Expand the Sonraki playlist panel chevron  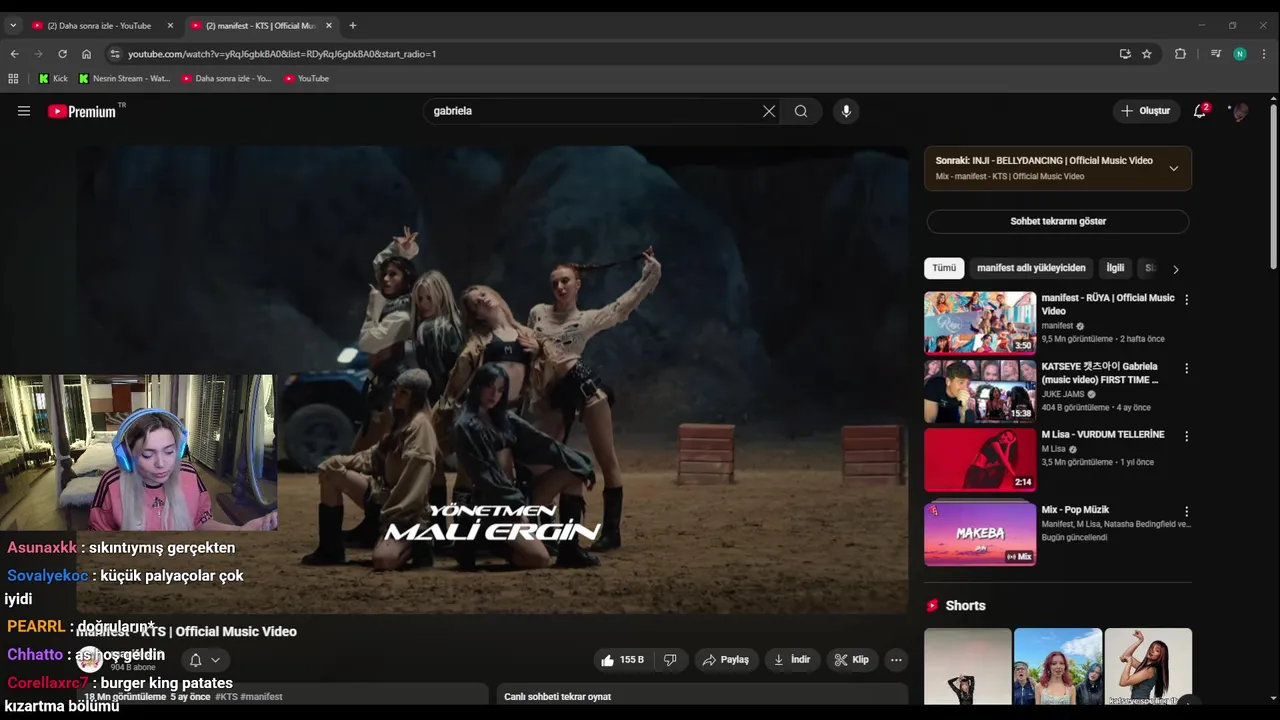(x=1174, y=168)
